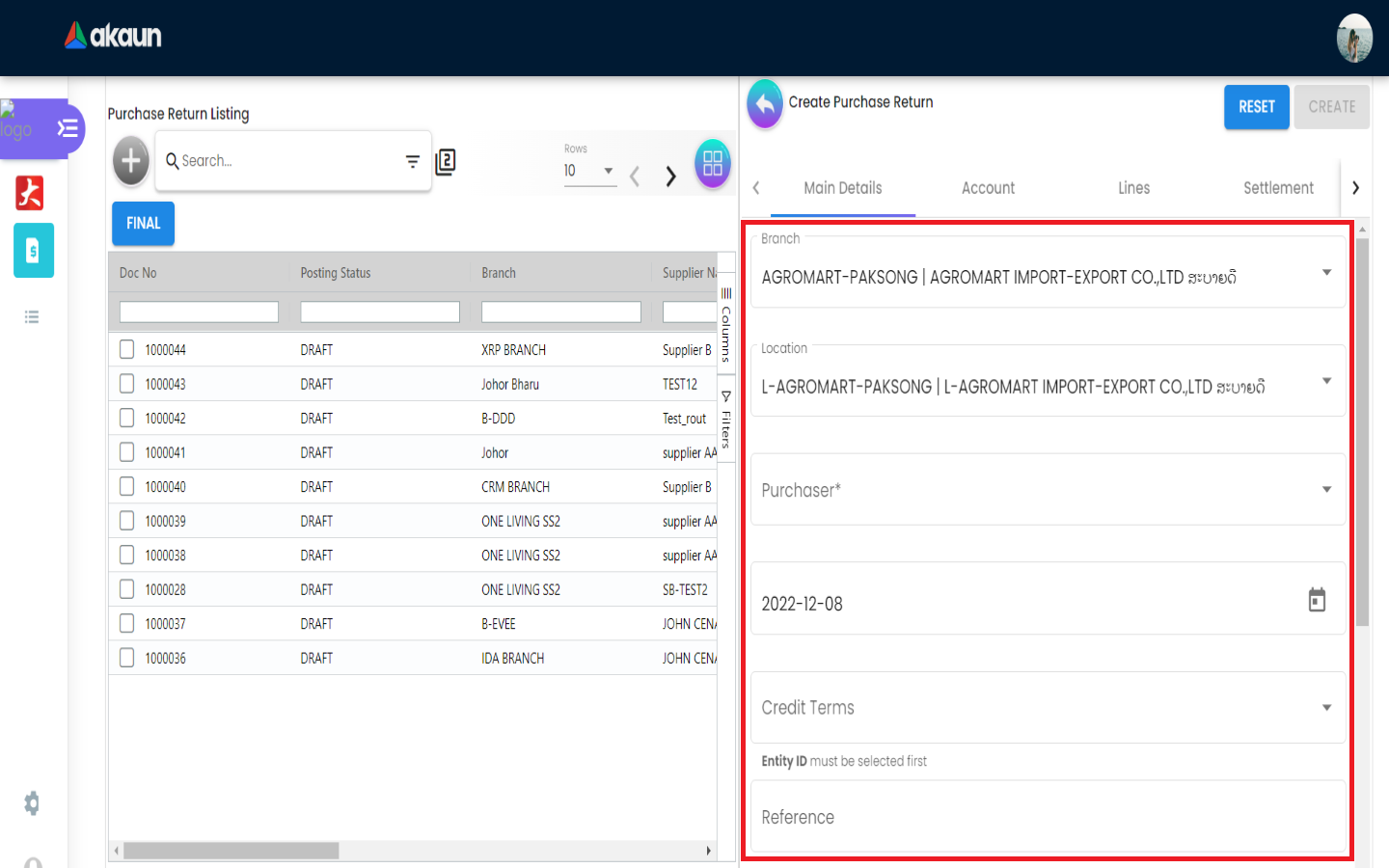Viewport: 1389px width, 868px height.
Task: Switch to the Account tab
Action: click(x=988, y=188)
